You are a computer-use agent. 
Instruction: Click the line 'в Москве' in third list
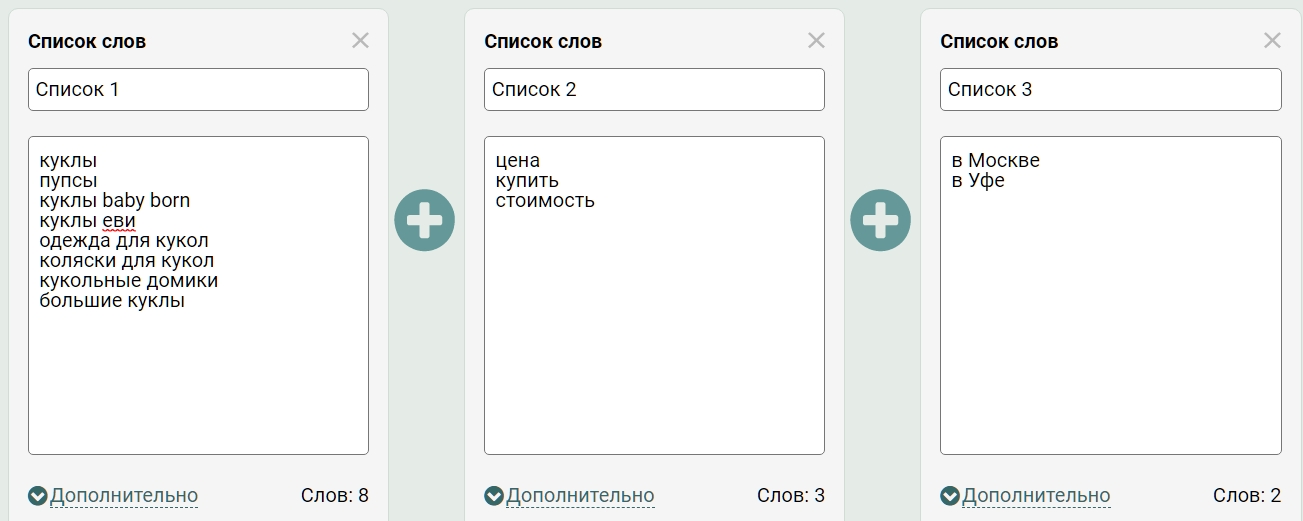tap(996, 160)
